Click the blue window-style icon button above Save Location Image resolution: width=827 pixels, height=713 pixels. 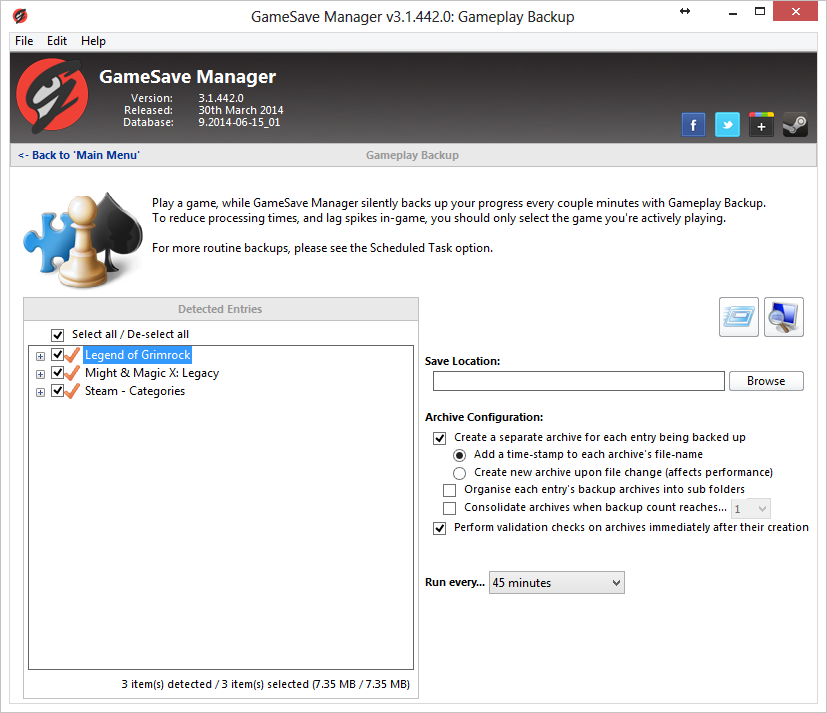[738, 317]
